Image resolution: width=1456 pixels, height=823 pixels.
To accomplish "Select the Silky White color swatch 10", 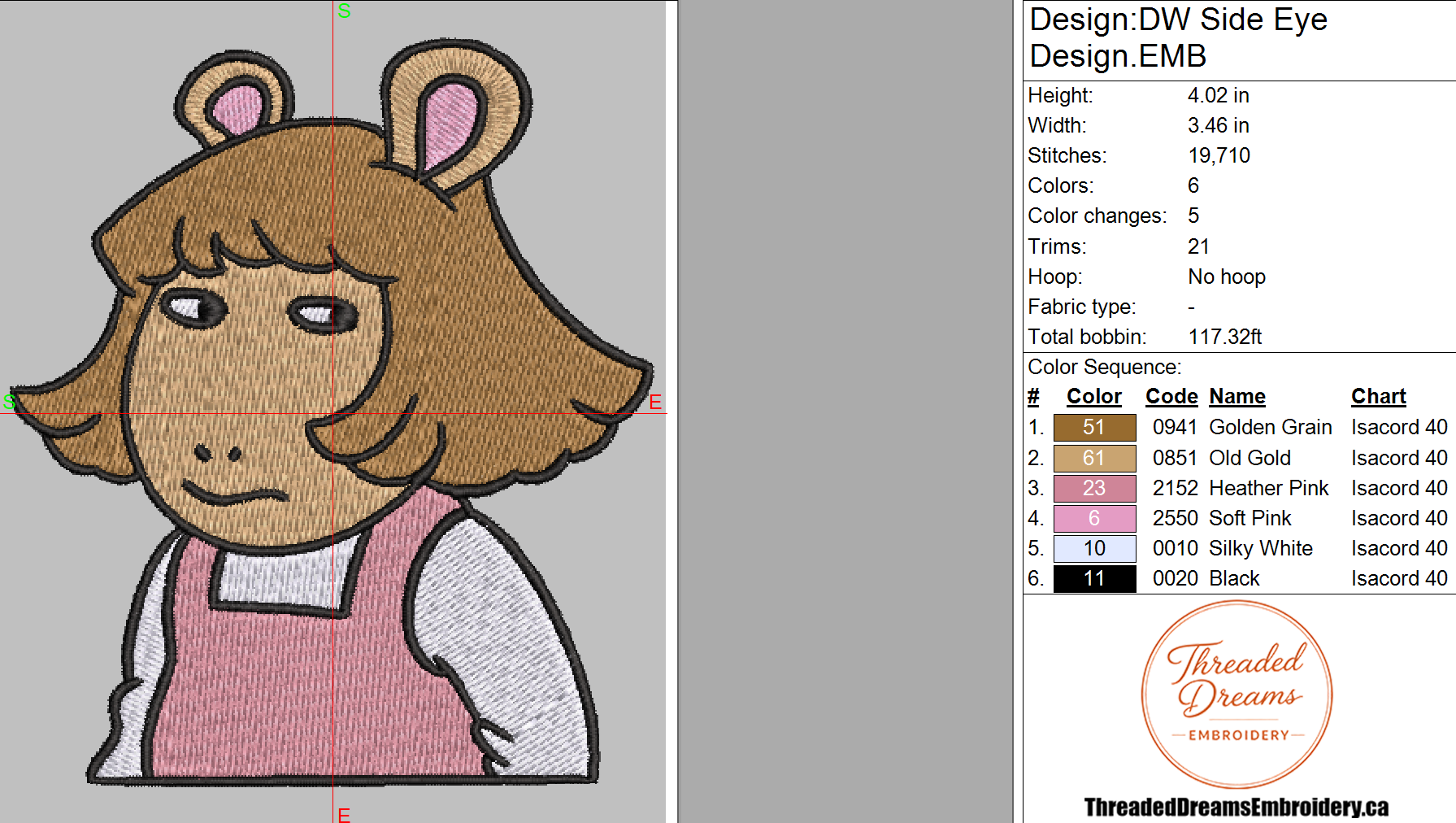I will click(x=1094, y=548).
